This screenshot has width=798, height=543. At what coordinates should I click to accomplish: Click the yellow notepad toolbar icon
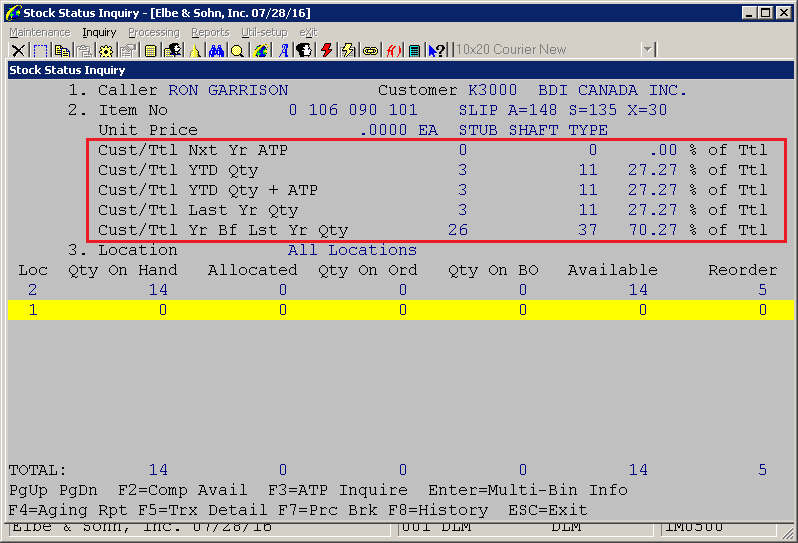[150, 50]
